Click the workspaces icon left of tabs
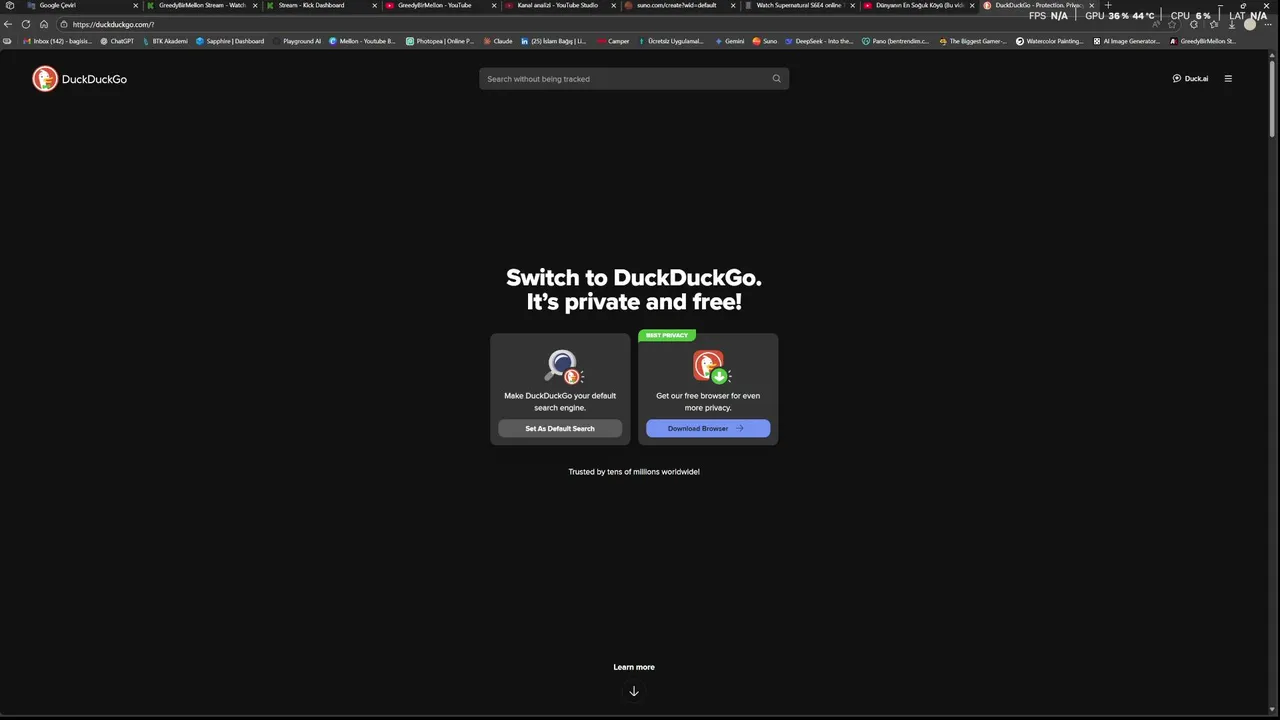 click(x=10, y=6)
